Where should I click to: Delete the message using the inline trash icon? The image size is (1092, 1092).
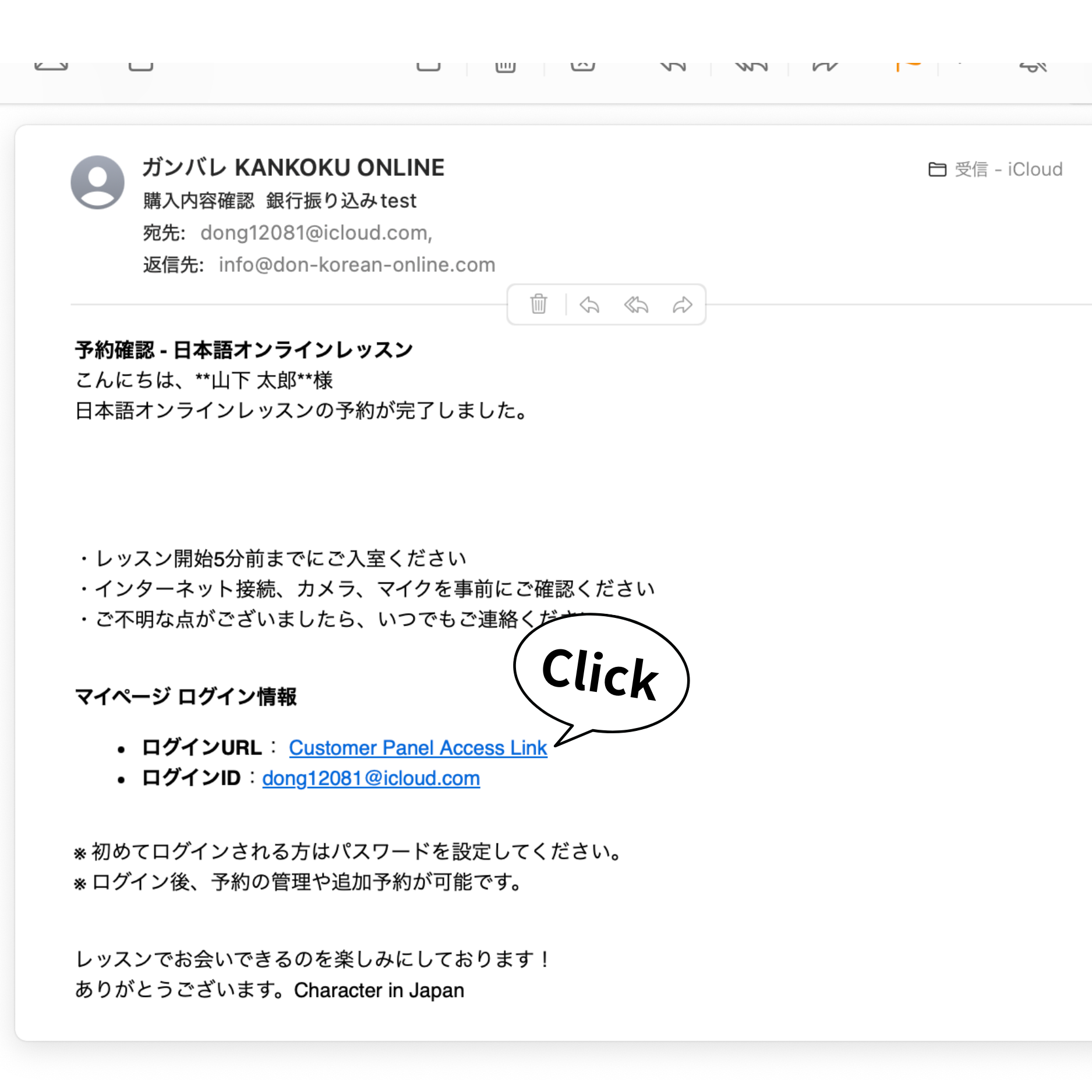[538, 304]
